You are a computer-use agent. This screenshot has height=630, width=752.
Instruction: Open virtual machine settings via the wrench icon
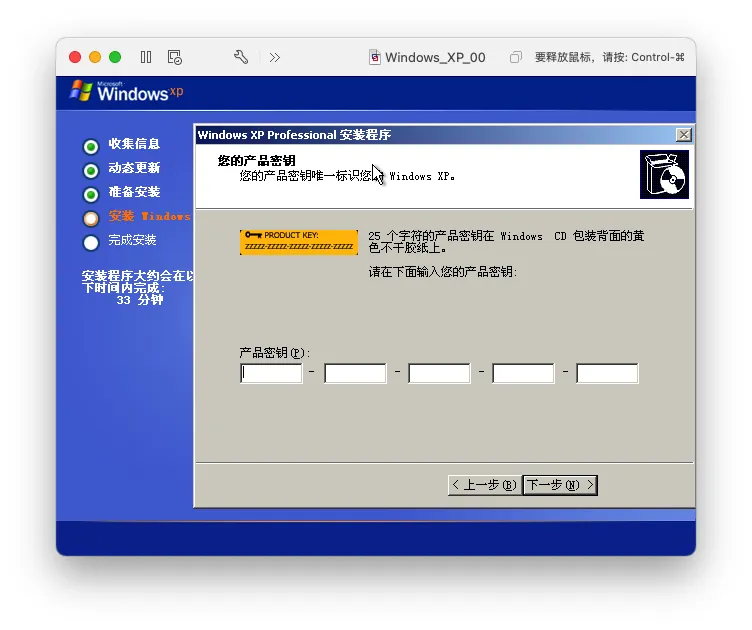(241, 58)
